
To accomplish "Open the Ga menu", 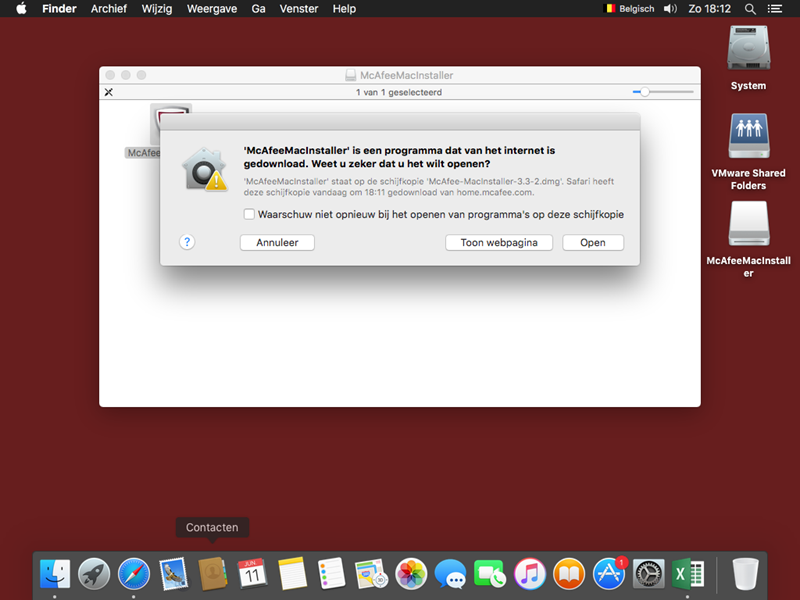I will click(x=258, y=9).
